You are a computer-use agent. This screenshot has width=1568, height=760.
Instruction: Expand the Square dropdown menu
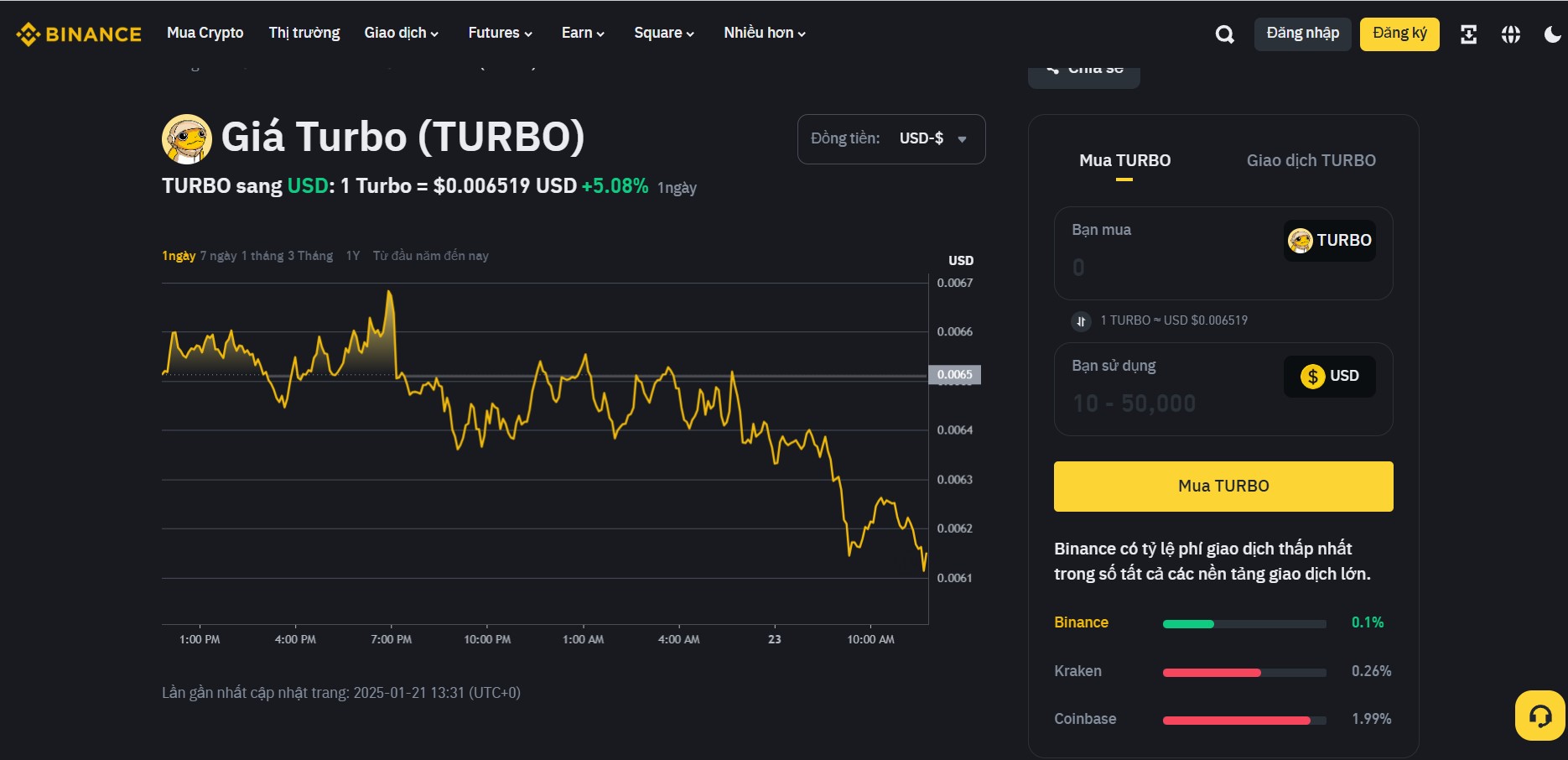664,33
